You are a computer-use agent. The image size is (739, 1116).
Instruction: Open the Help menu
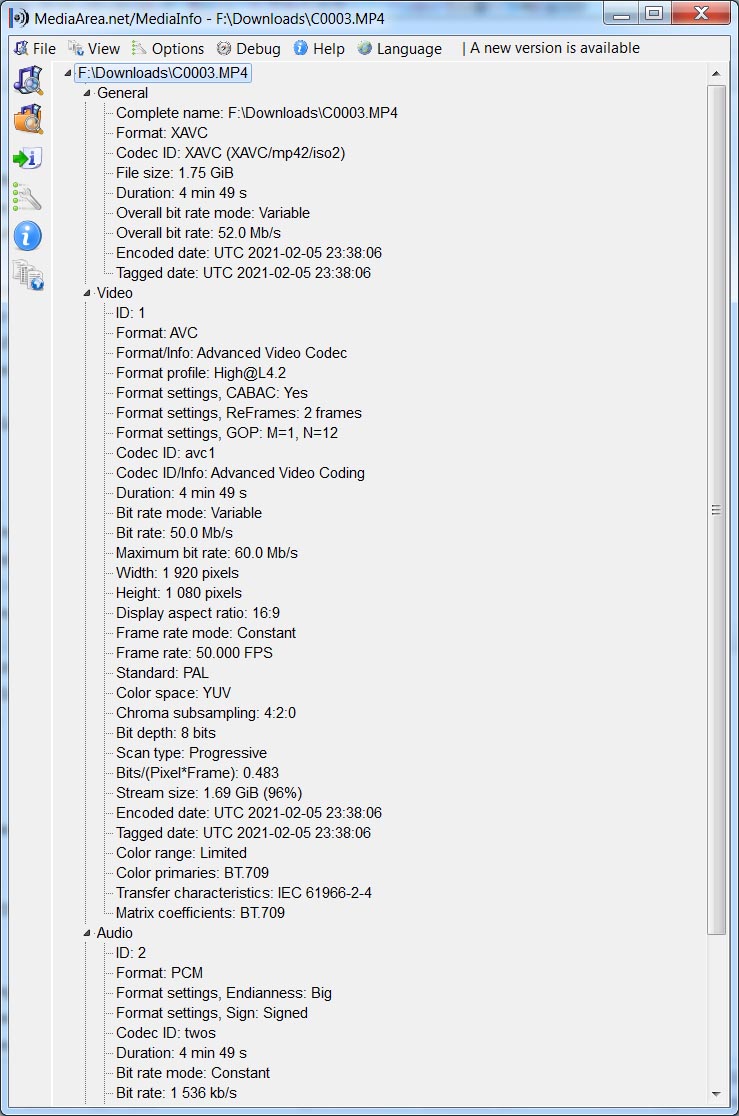pyautogui.click(x=319, y=48)
